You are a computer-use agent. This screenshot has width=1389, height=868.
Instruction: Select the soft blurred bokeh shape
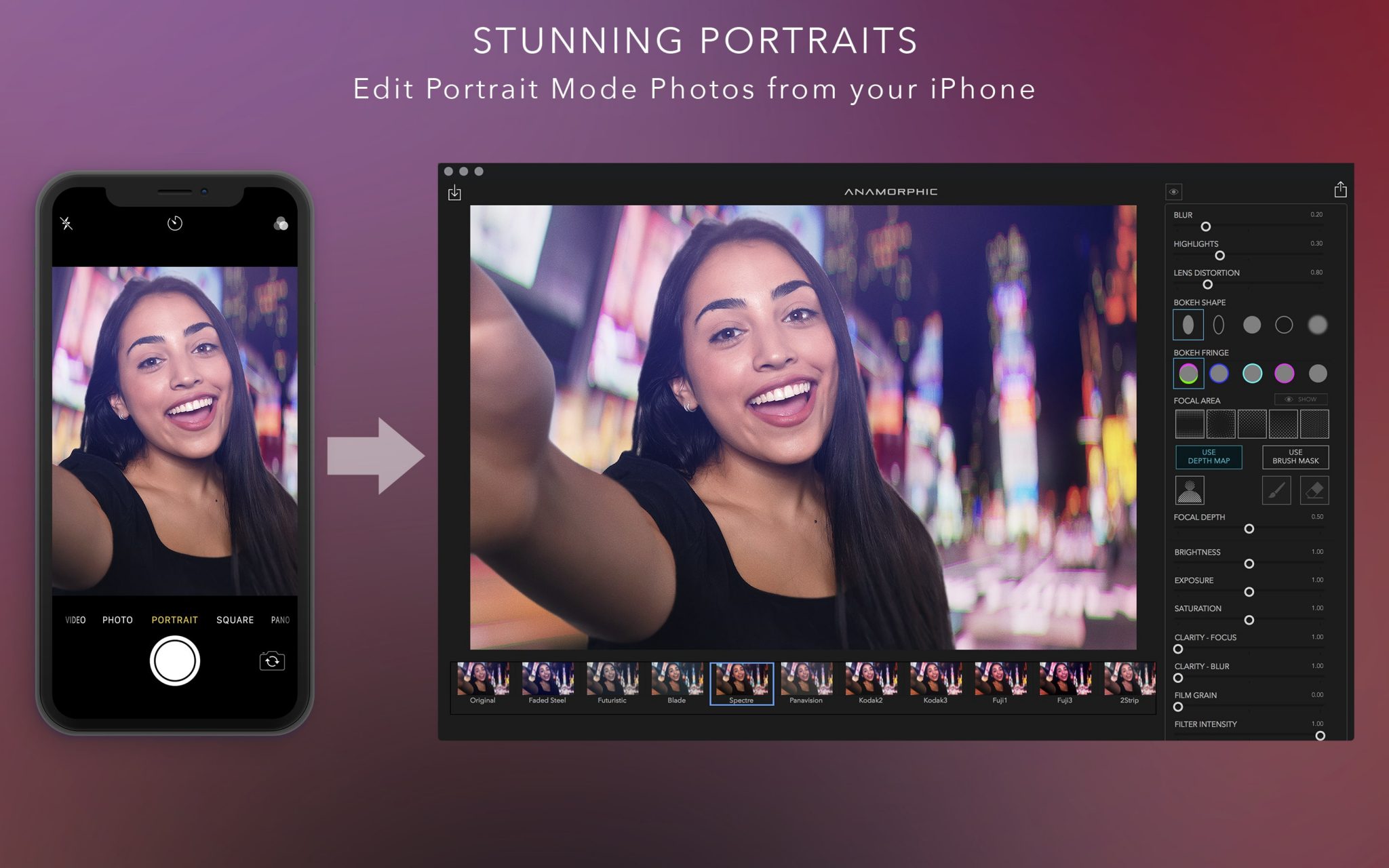(1318, 325)
